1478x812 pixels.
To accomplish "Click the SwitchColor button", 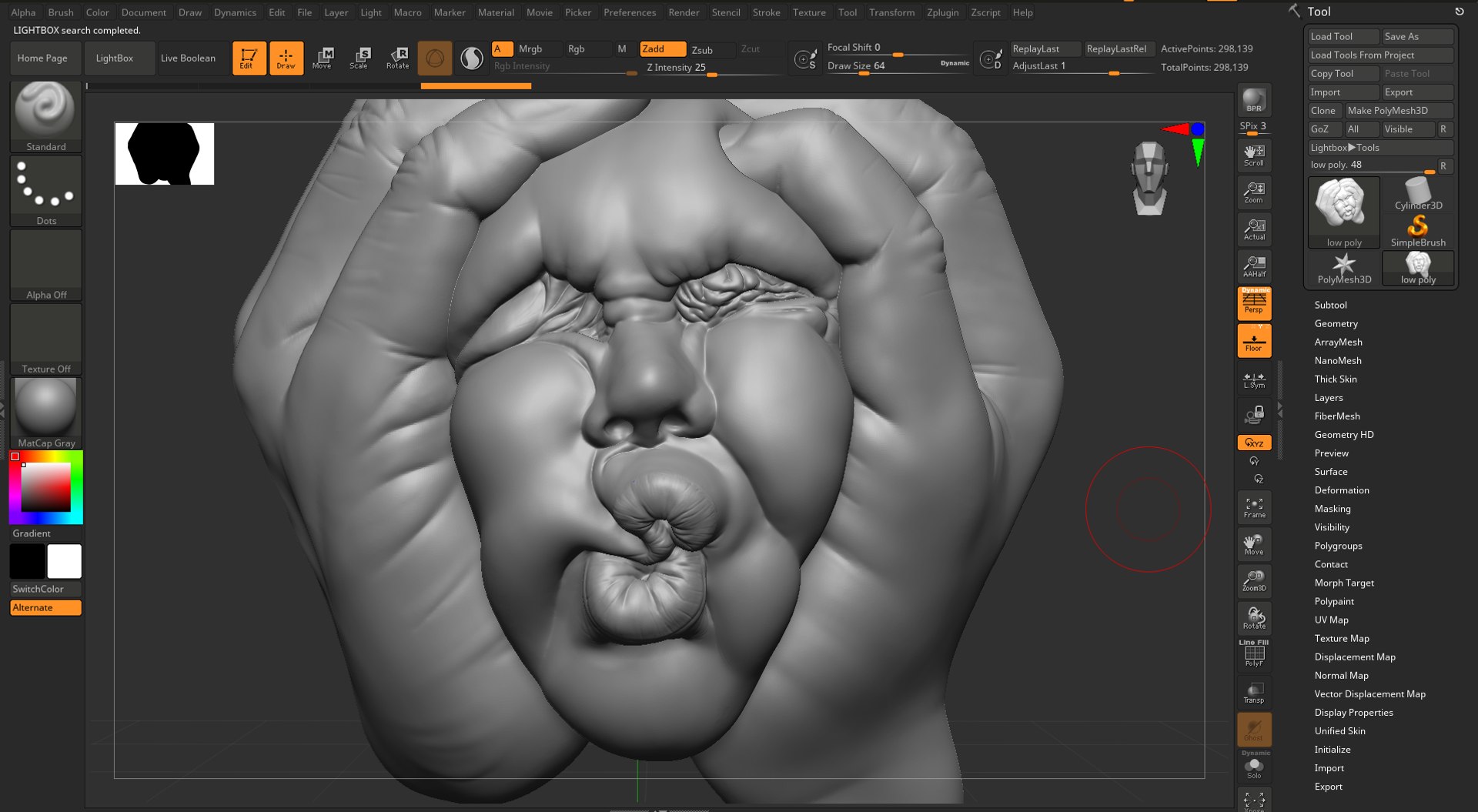I will (x=45, y=589).
